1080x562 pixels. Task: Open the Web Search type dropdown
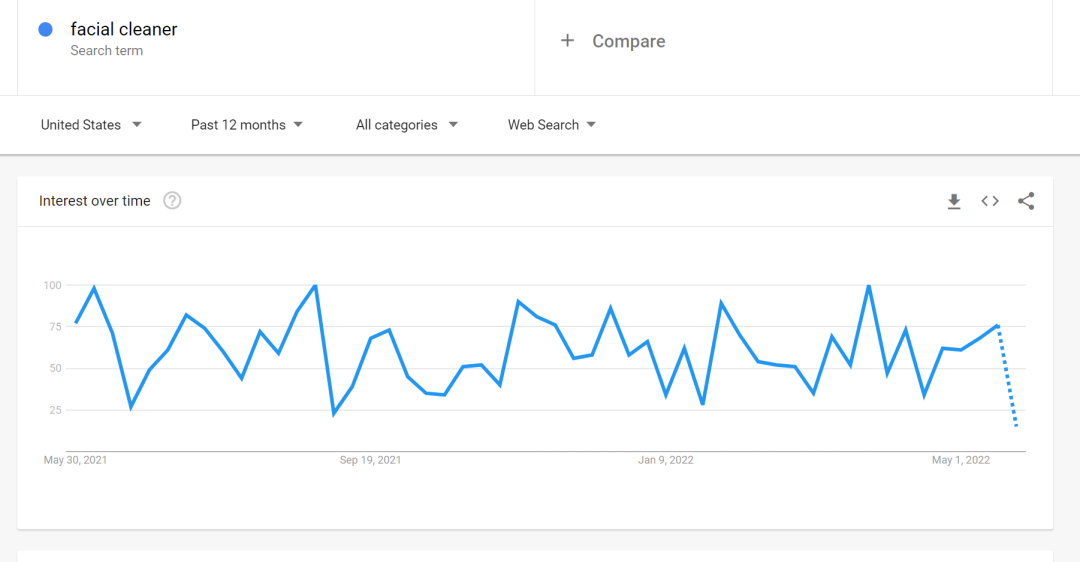pos(552,125)
